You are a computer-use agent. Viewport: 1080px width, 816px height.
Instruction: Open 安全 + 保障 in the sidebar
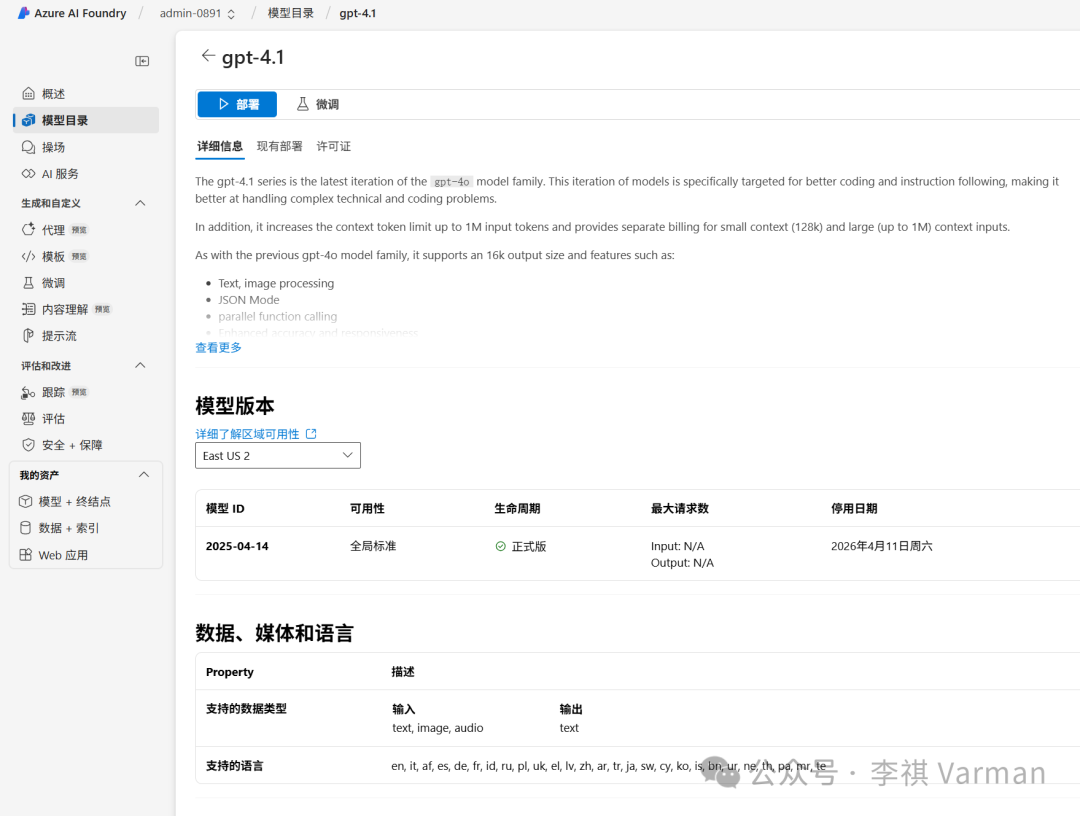[x=86, y=445]
